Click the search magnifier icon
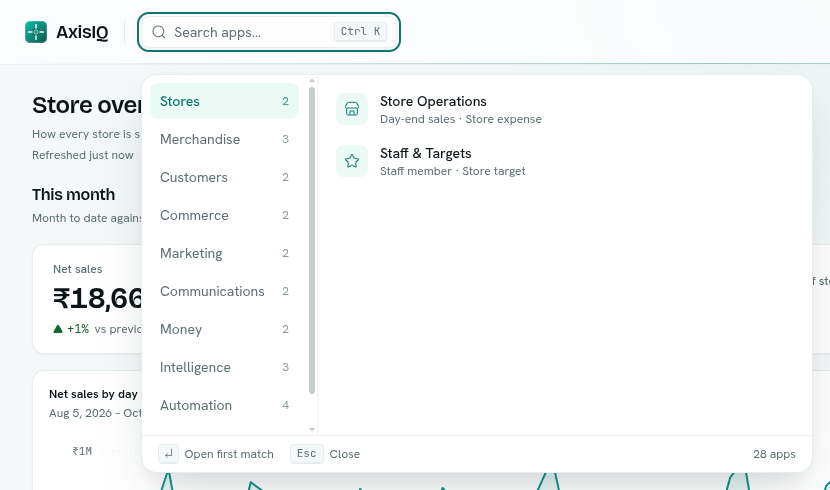830x490 pixels. tap(159, 32)
